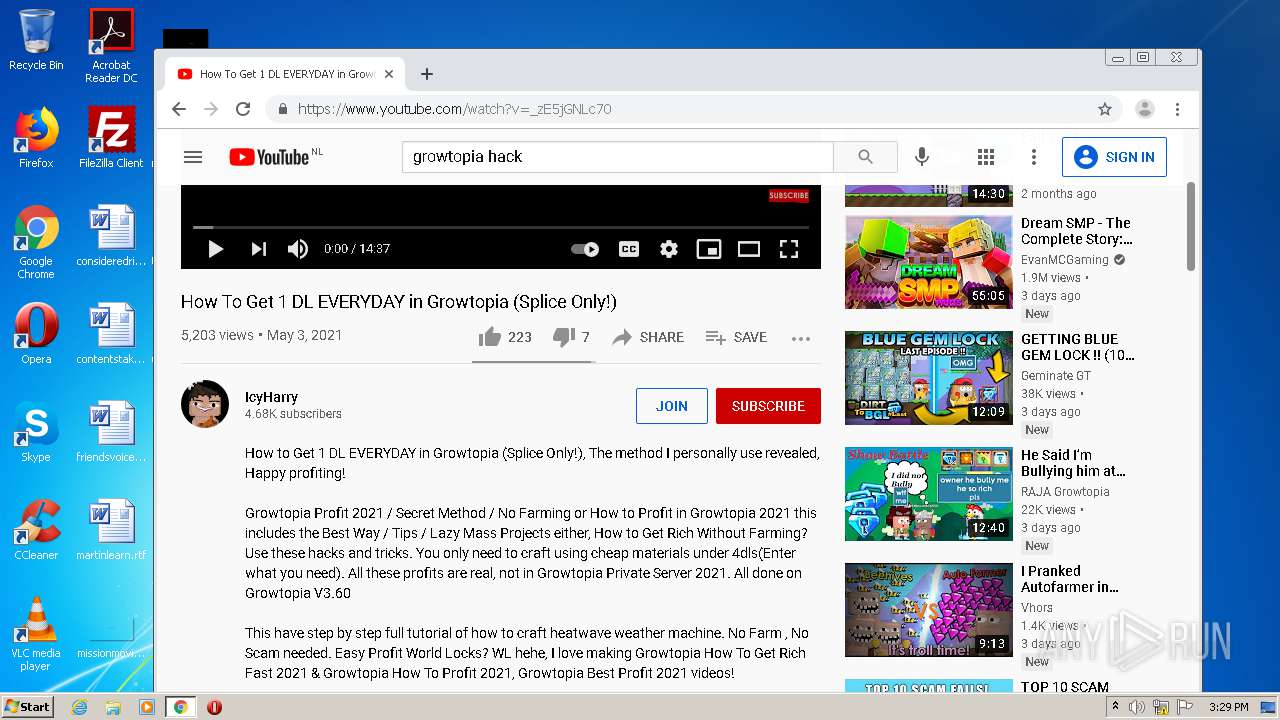Image resolution: width=1280 pixels, height=720 pixels.
Task: Focus the YouTube search field
Action: (x=618, y=157)
